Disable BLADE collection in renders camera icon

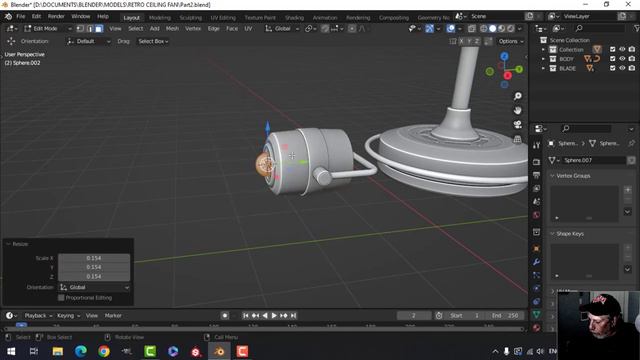point(632,68)
